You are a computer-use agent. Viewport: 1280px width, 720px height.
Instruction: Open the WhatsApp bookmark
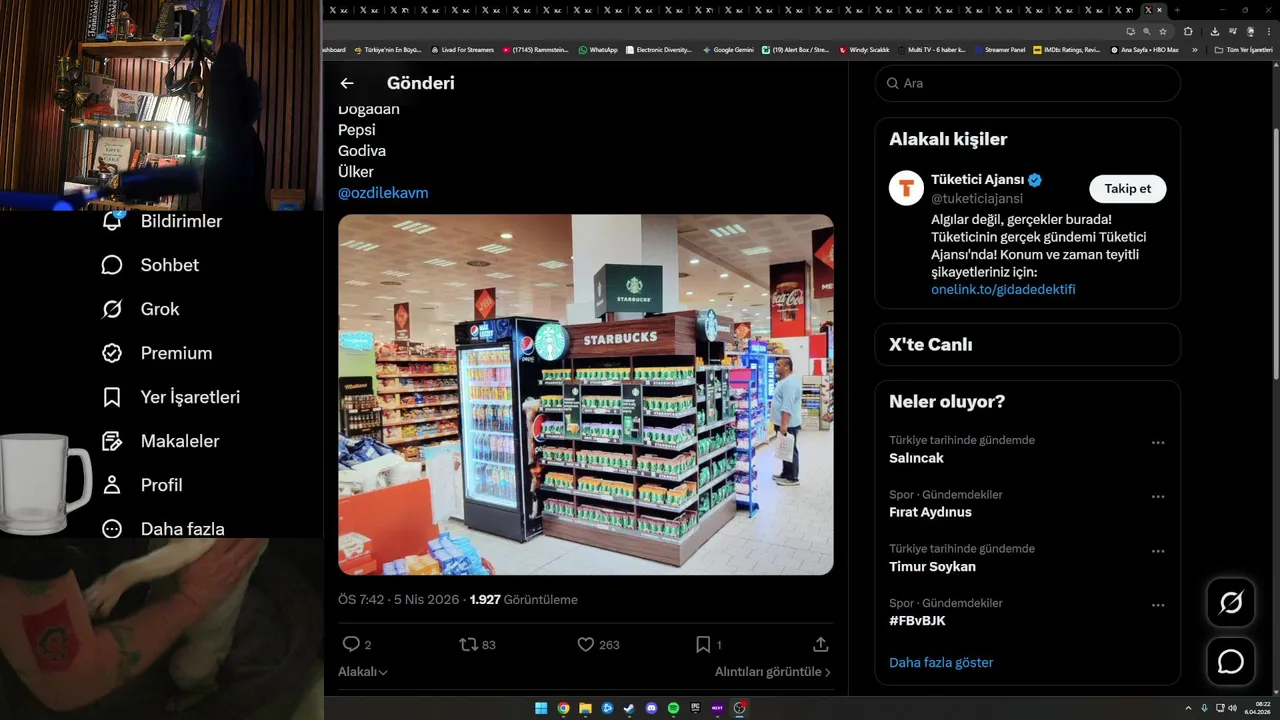[x=598, y=49]
